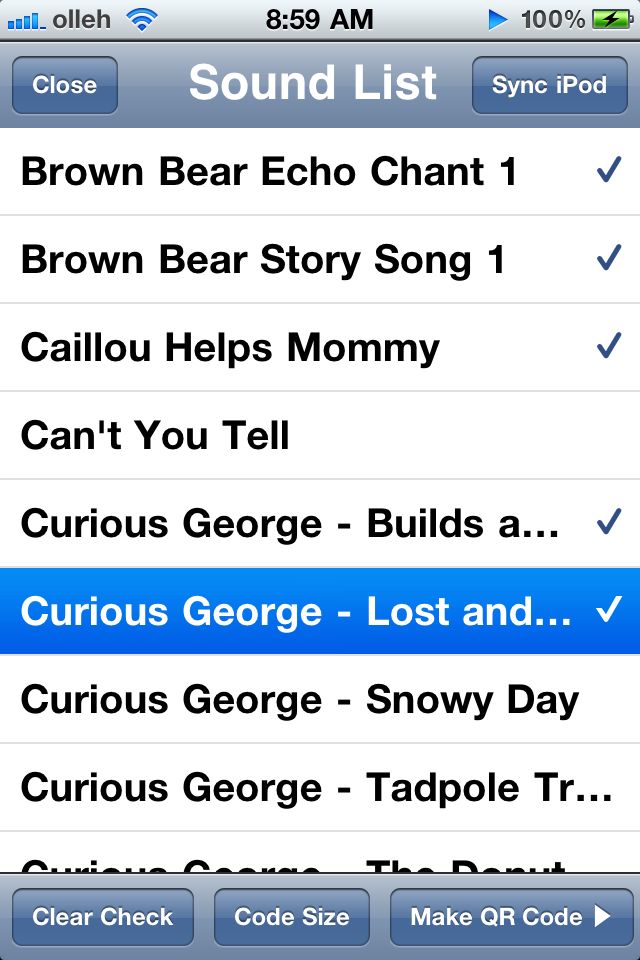Click the arrow on Make QR Code
This screenshot has width=640, height=960.
(603, 916)
